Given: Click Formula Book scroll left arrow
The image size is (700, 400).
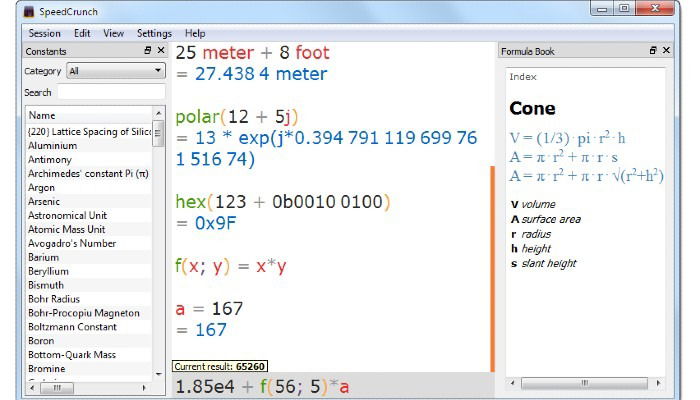Looking at the screenshot, I should pos(512,383).
